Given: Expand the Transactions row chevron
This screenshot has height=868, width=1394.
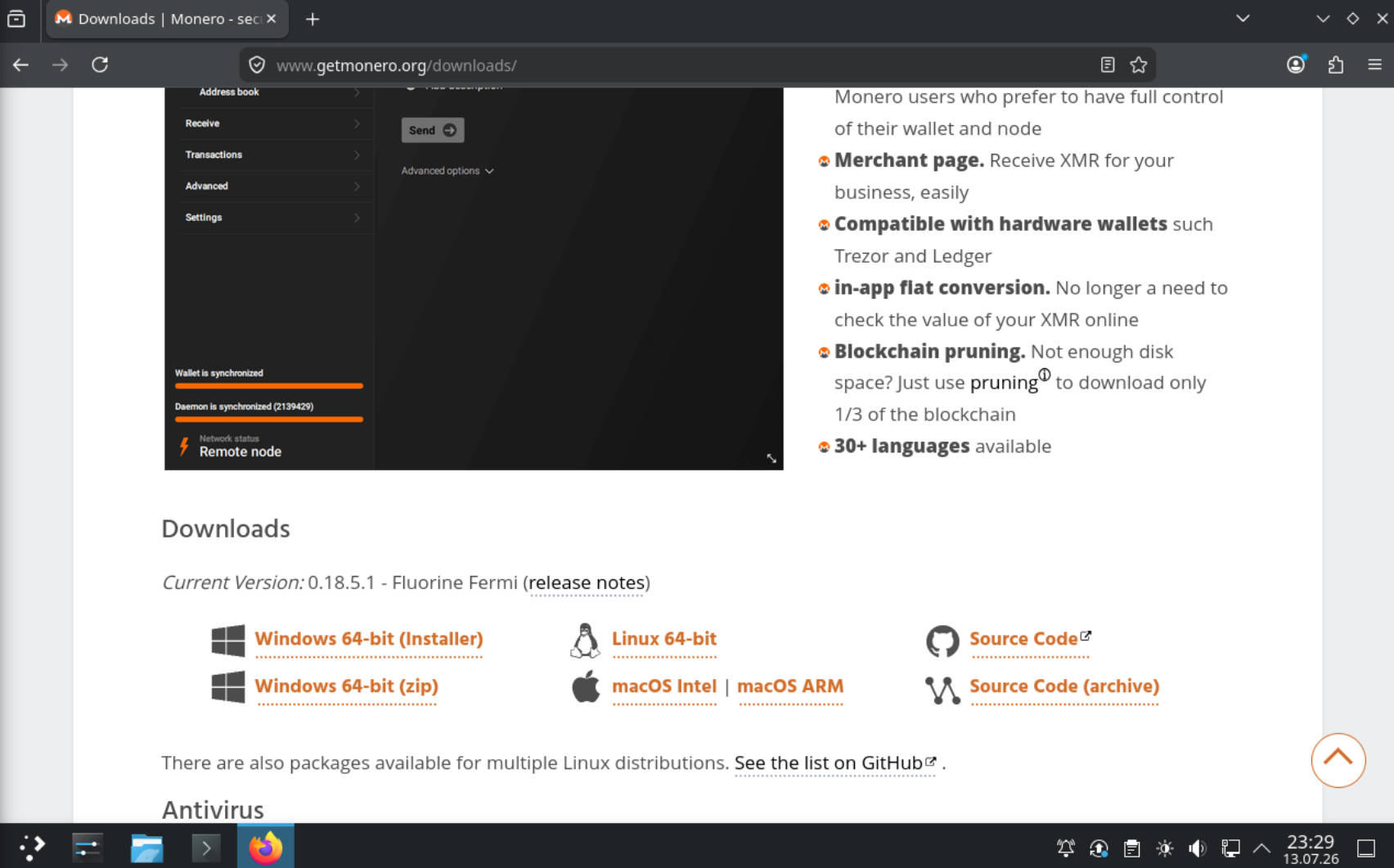Looking at the screenshot, I should tap(357, 155).
